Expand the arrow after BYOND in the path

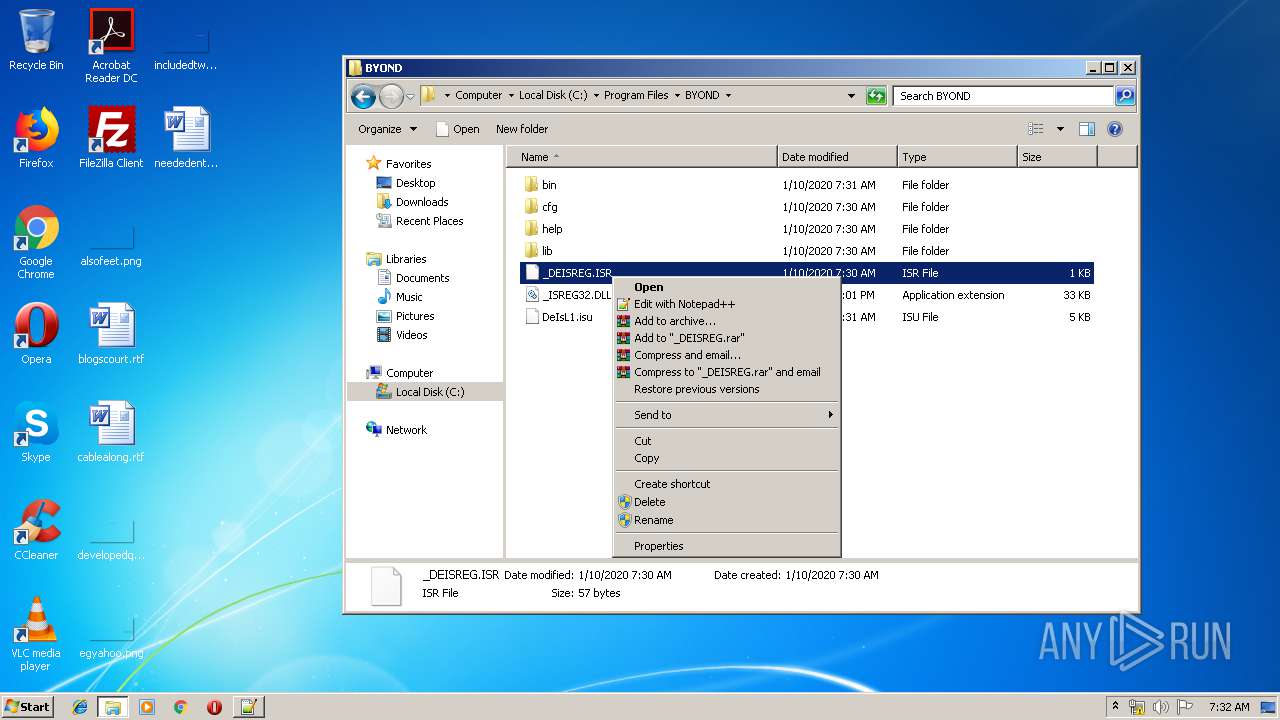click(x=728, y=96)
